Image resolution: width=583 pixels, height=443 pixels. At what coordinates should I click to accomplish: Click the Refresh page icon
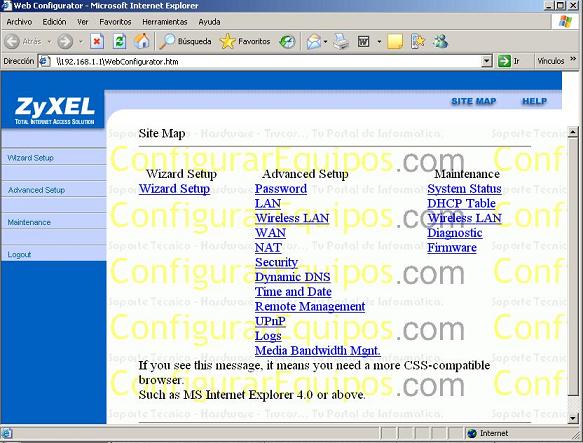tap(119, 41)
